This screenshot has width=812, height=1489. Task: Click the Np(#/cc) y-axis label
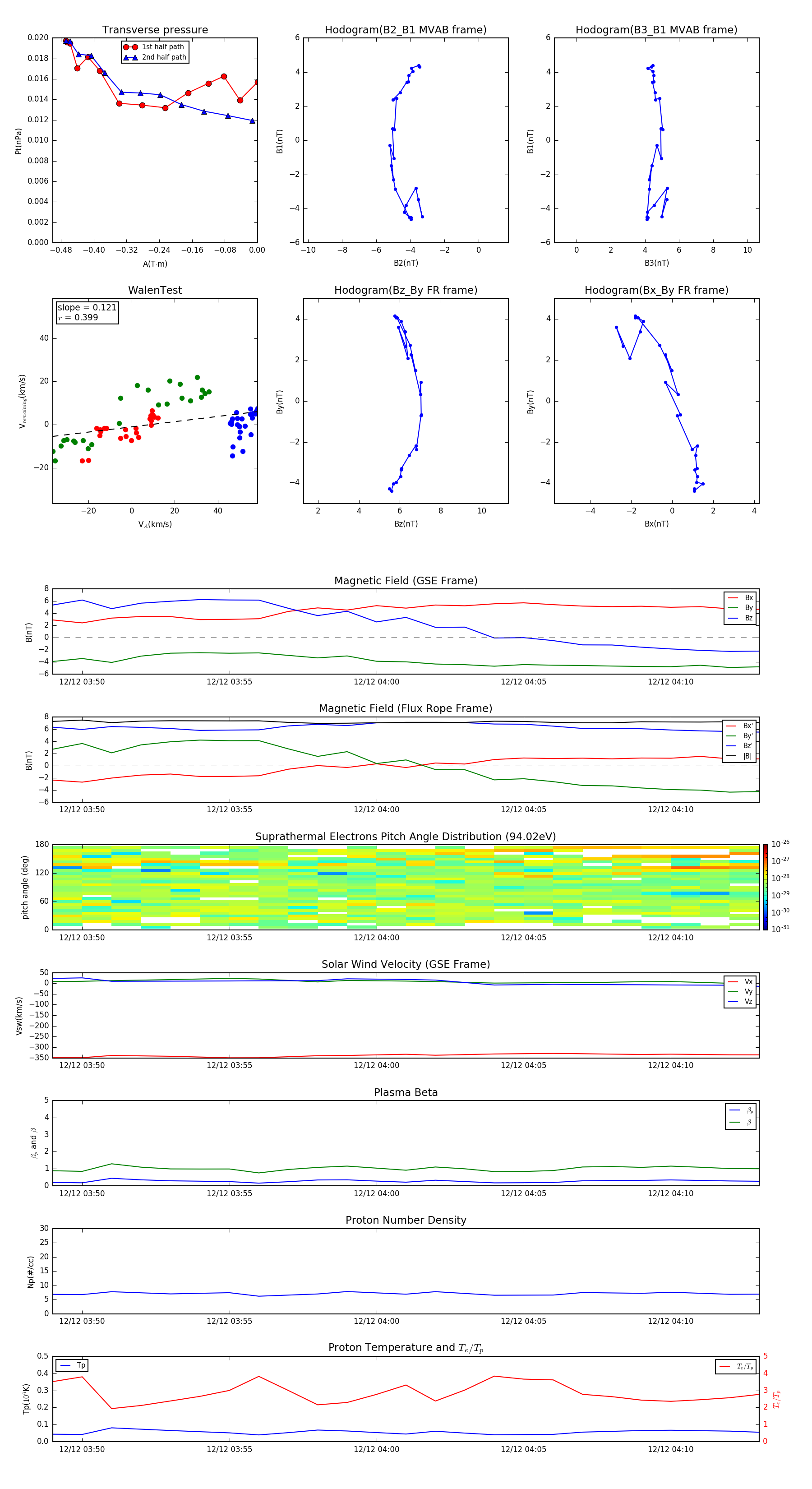[31, 1272]
